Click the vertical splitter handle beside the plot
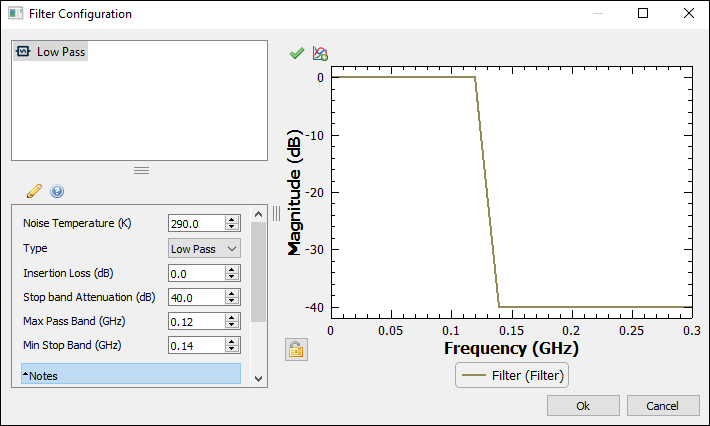Screen dimensions: 710x426 pos(276,213)
